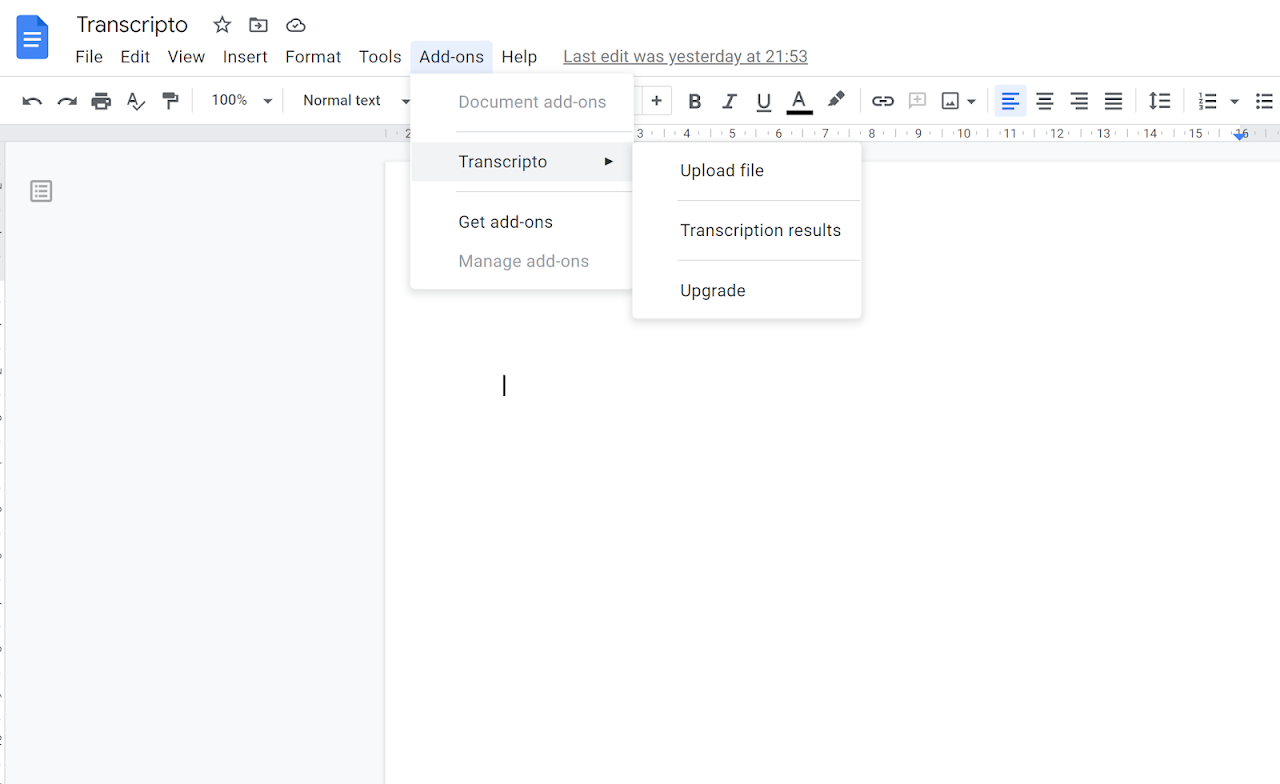Justify the text
This screenshot has width=1280, height=784.
tap(1113, 101)
